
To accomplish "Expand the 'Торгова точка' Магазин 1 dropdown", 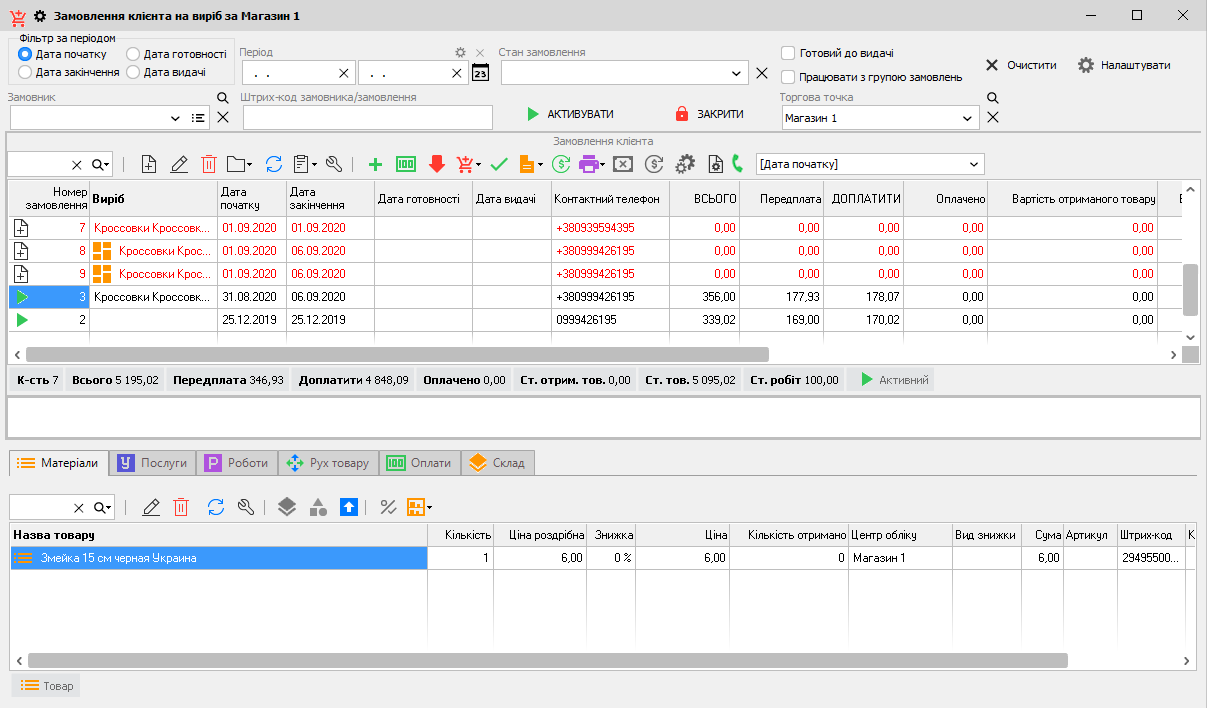I will coord(967,118).
